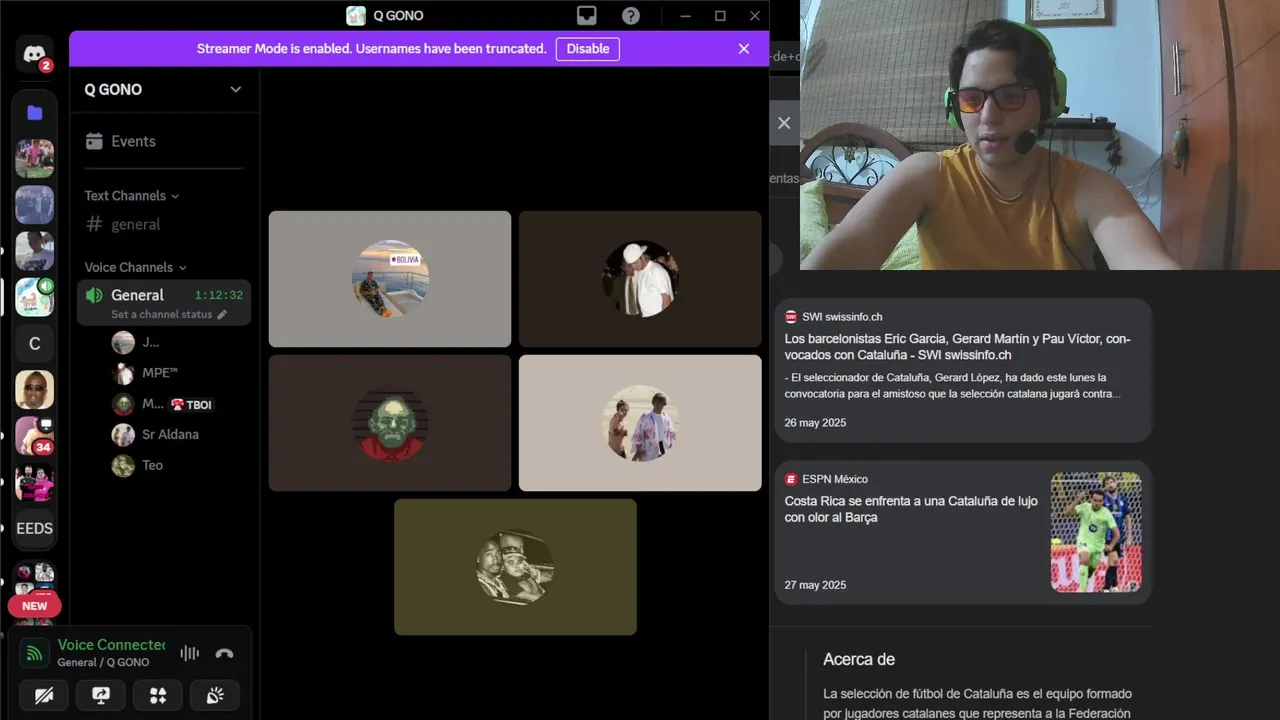
Task: Click the TBOI server tag badge
Action: tap(191, 405)
